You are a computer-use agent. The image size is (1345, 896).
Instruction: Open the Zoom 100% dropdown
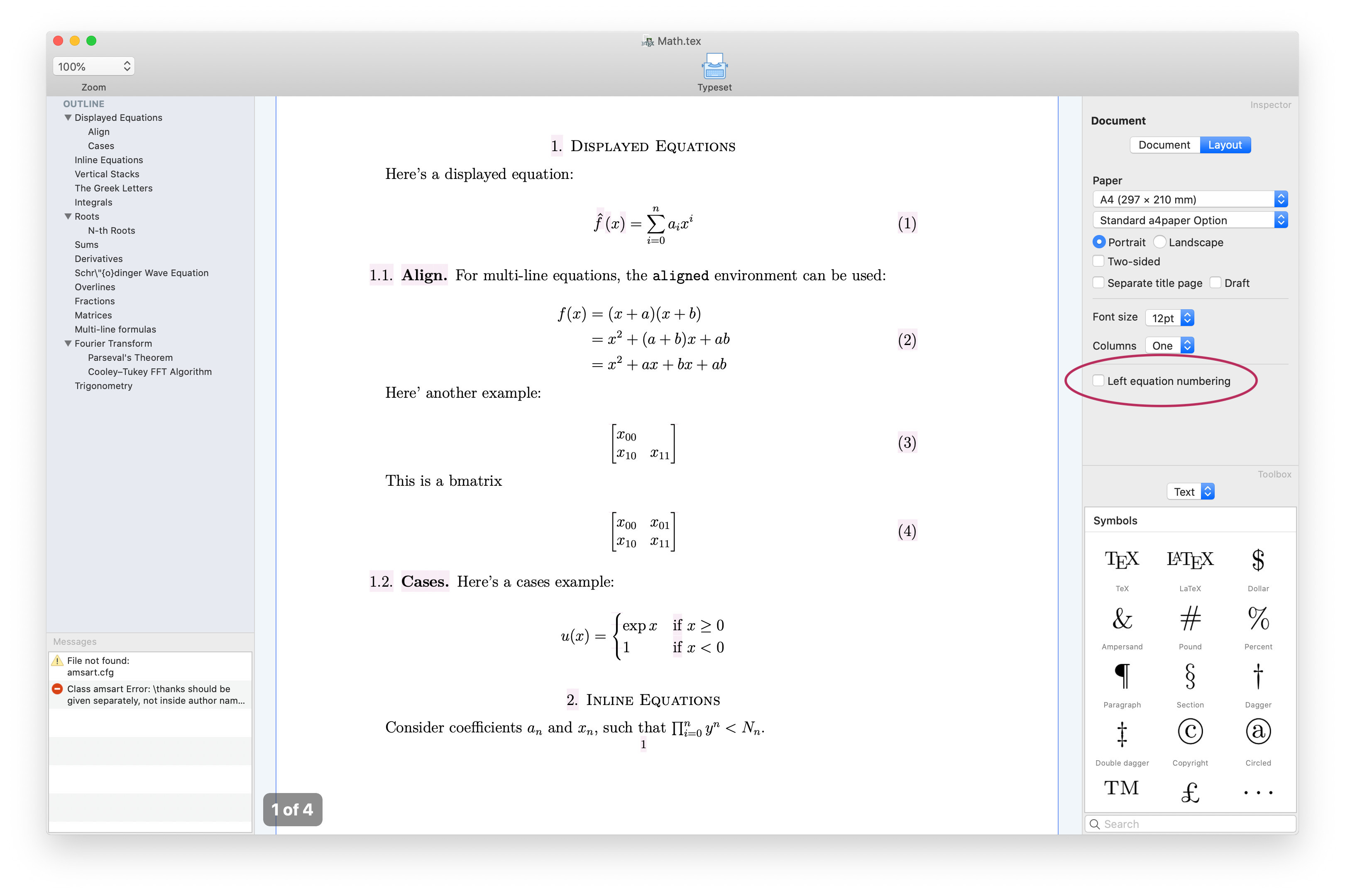(x=94, y=66)
